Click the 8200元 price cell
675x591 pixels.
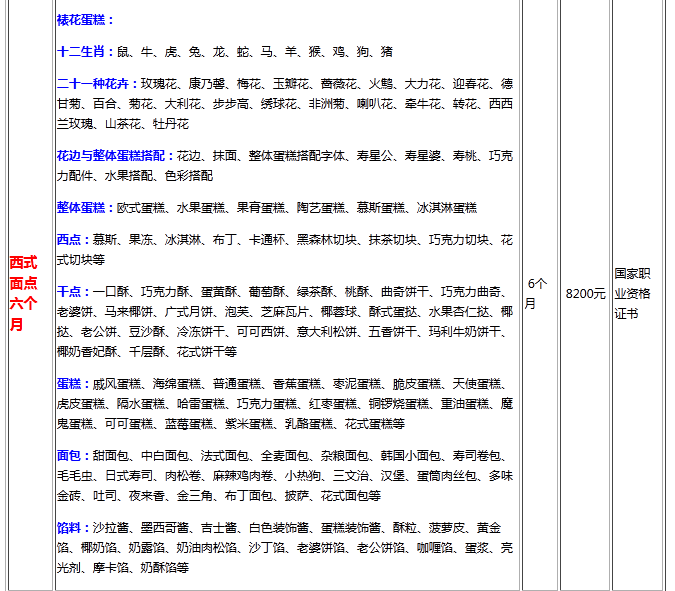tap(585, 293)
